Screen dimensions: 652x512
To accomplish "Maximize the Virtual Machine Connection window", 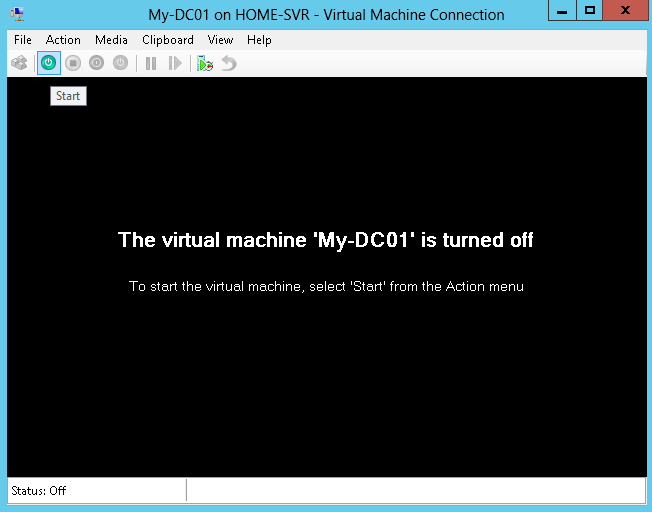I will (590, 10).
